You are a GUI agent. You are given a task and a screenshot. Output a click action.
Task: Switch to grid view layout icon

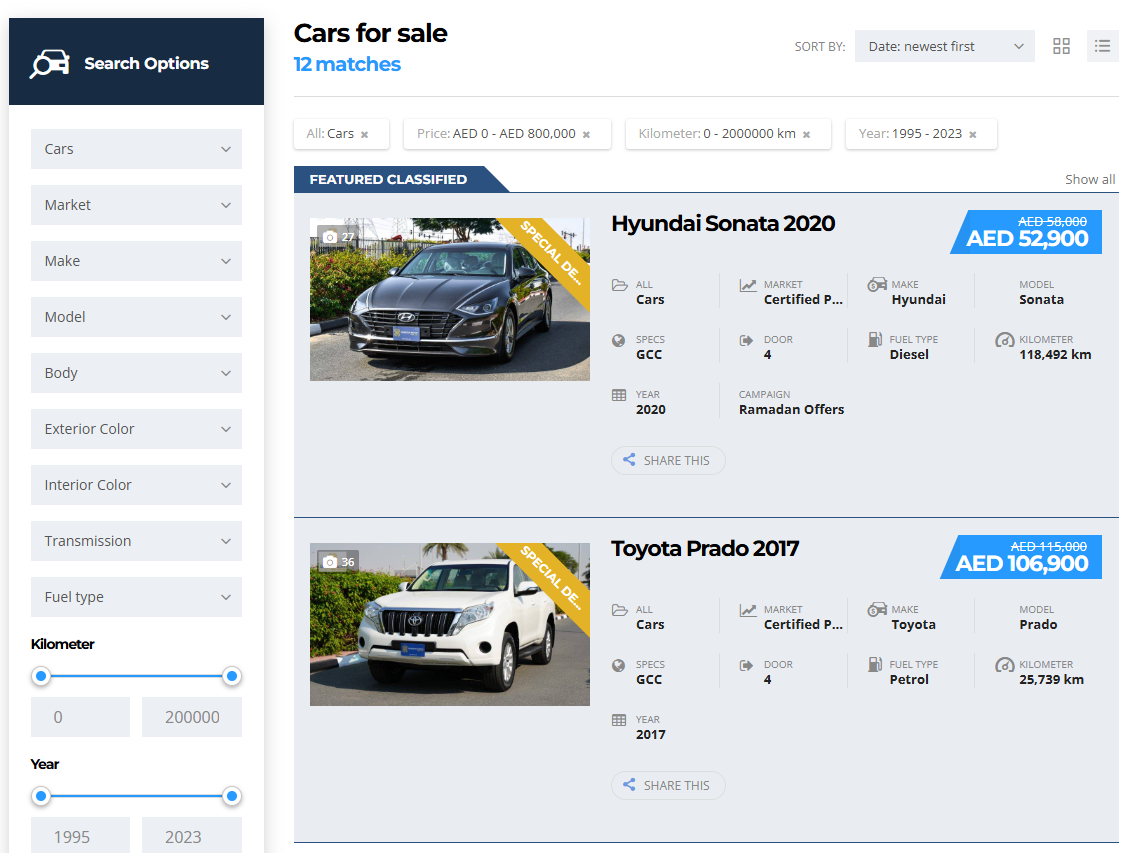tap(1061, 46)
